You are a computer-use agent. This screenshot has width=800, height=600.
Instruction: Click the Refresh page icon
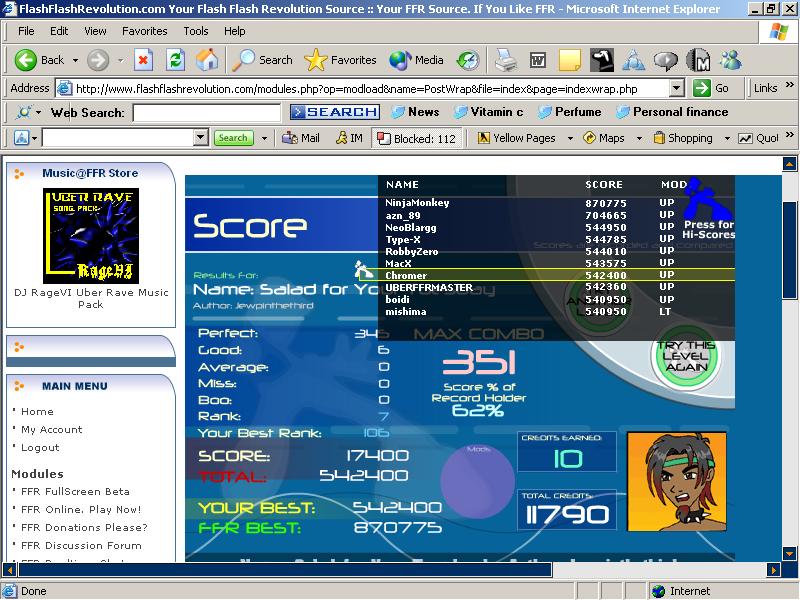[176, 60]
